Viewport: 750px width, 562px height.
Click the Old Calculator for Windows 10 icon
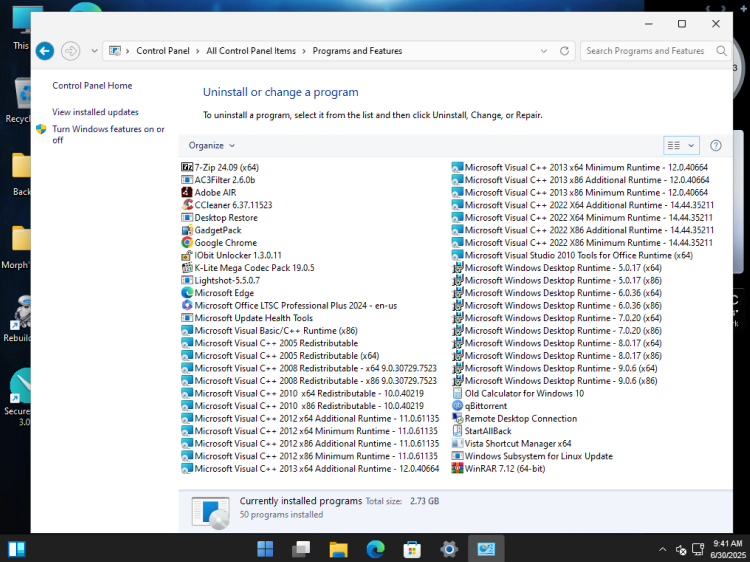(457, 393)
